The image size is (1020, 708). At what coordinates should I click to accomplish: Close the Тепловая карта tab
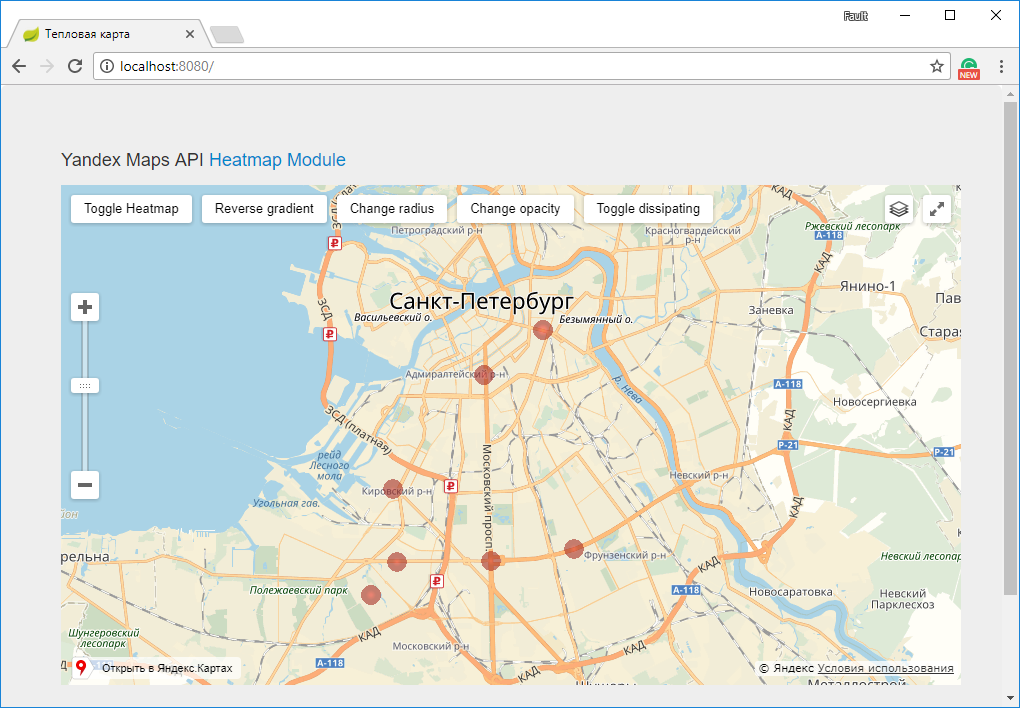[190, 34]
